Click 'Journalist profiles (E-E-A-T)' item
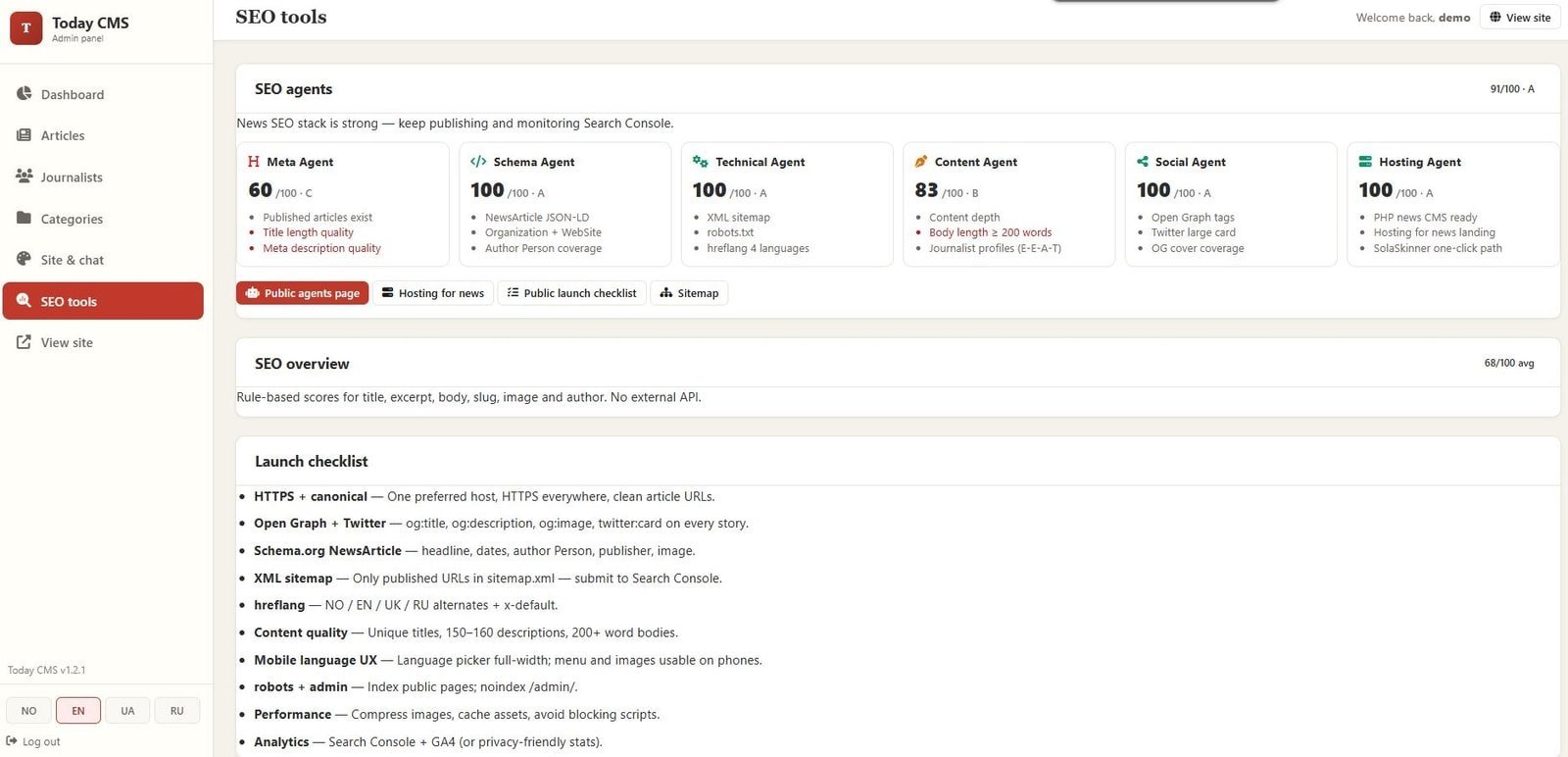Screen dimensions: 1568x757 tap(995, 248)
